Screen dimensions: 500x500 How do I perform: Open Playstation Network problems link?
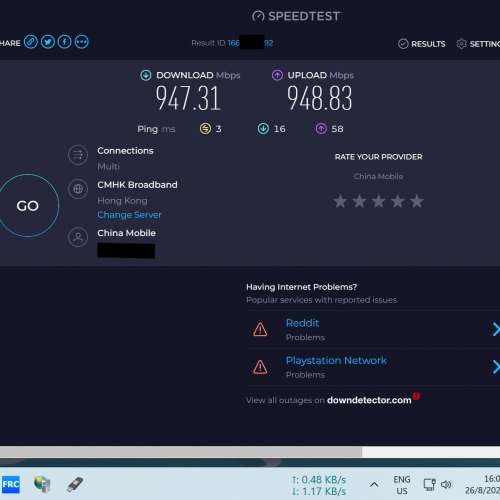pyautogui.click(x=336, y=360)
